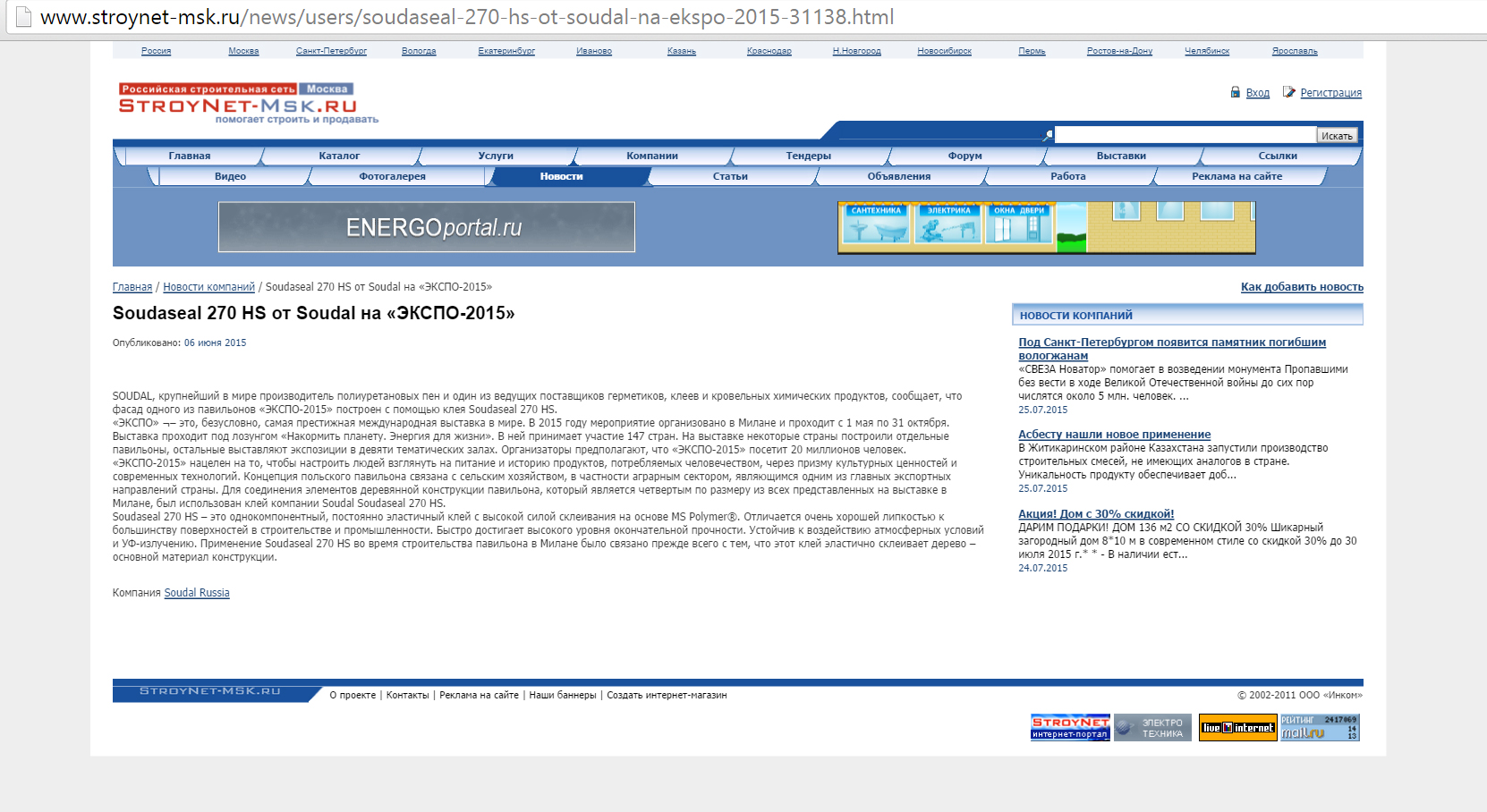This screenshot has width=1487, height=812.
Task: Open the Акция! Дом с 30% скидкой news
Action: click(1096, 514)
